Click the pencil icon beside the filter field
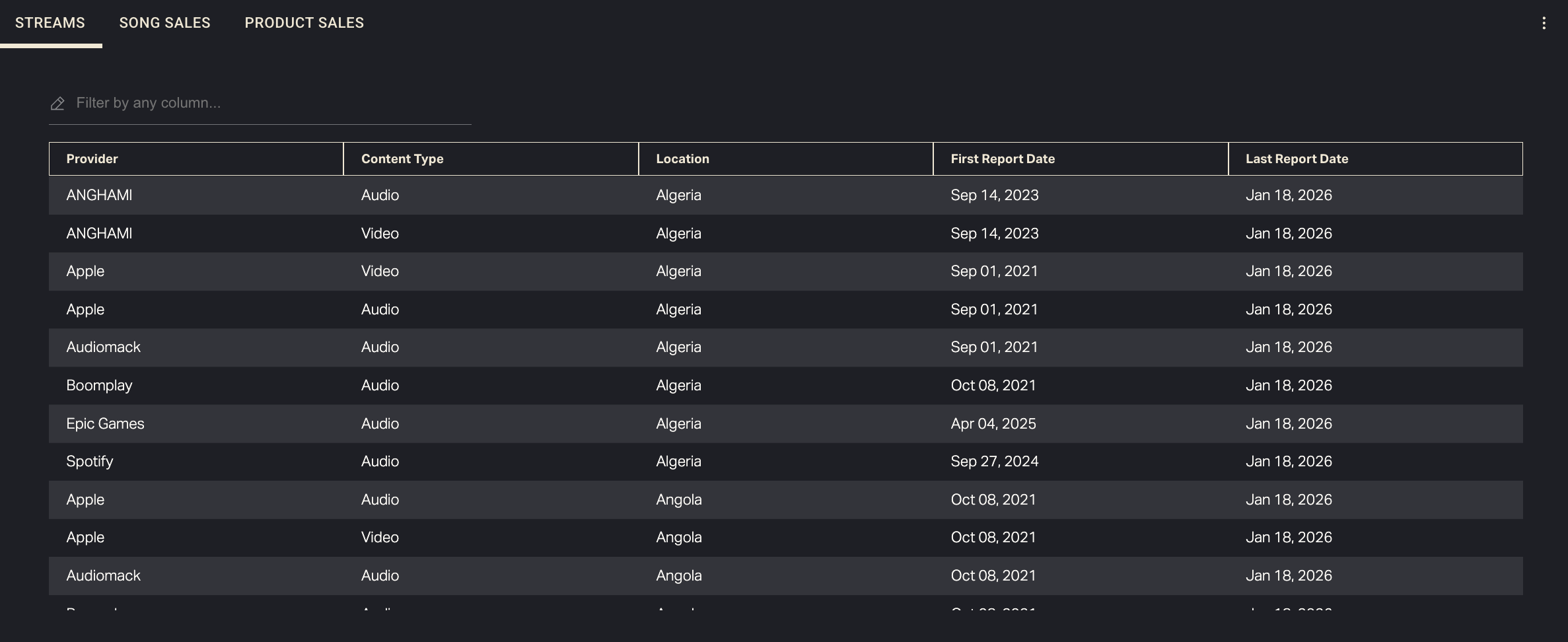Viewport: 1568px width, 642px height. 57,104
